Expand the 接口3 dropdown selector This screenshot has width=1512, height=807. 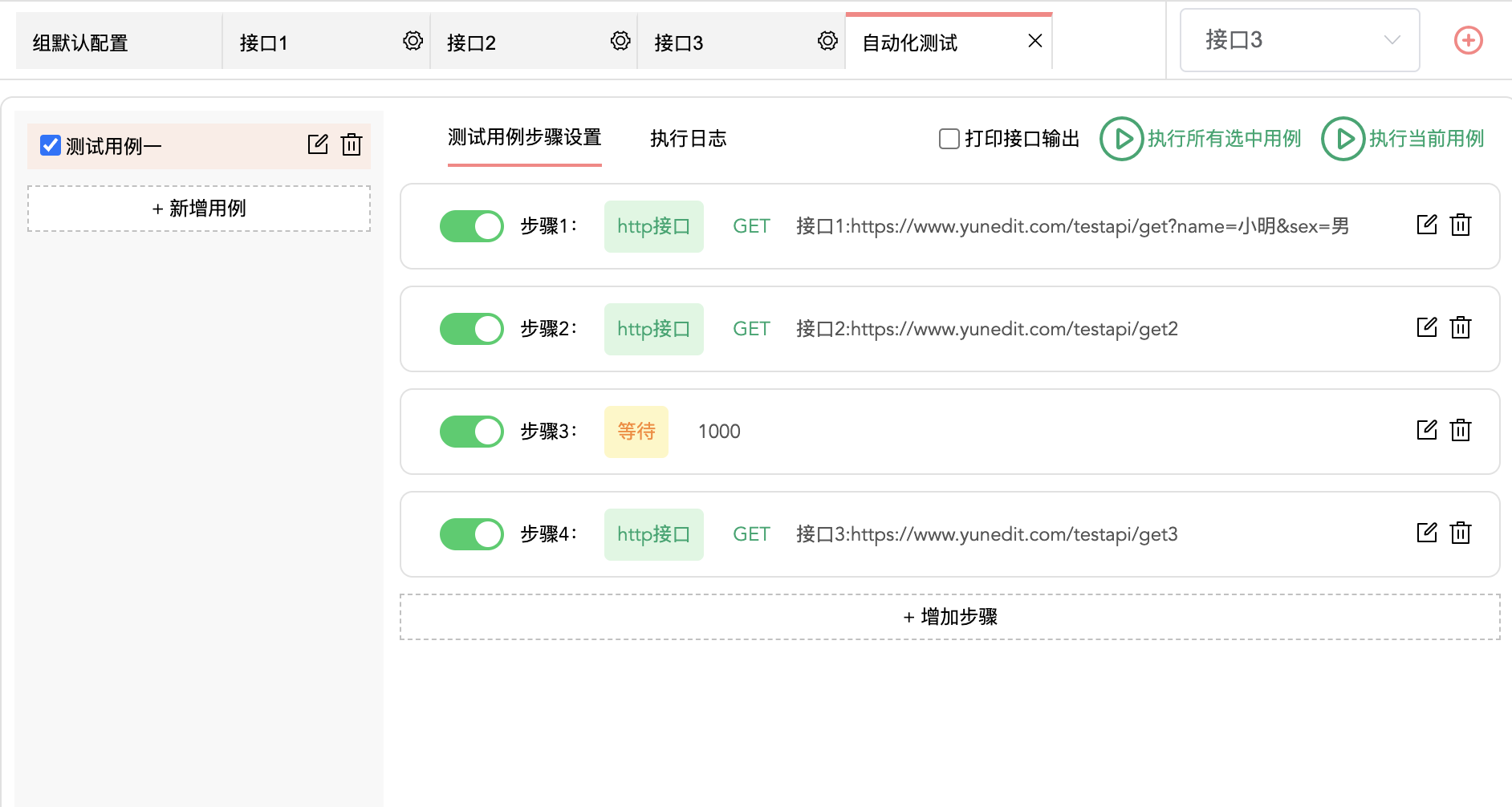click(1299, 40)
